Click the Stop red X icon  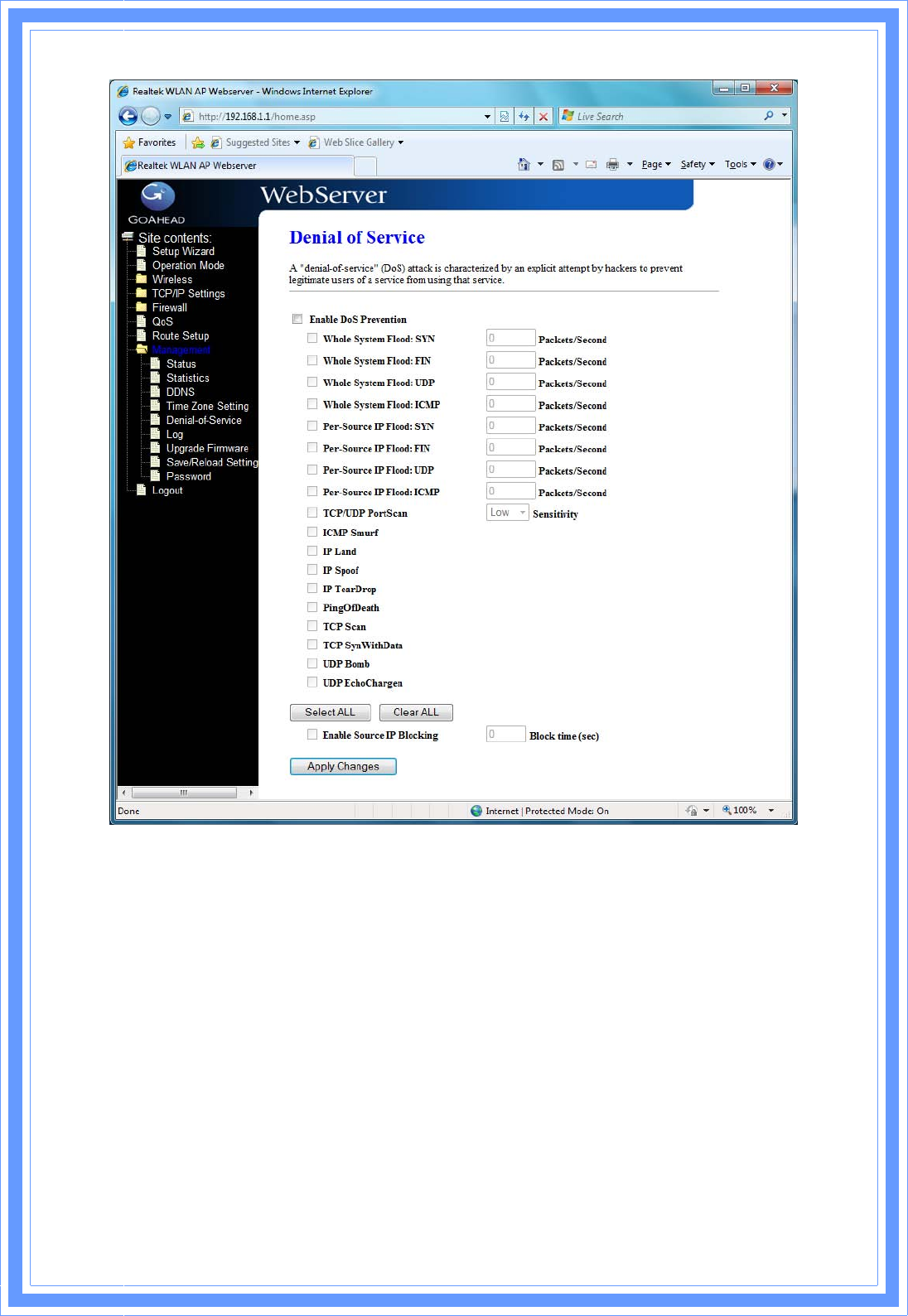[543, 116]
